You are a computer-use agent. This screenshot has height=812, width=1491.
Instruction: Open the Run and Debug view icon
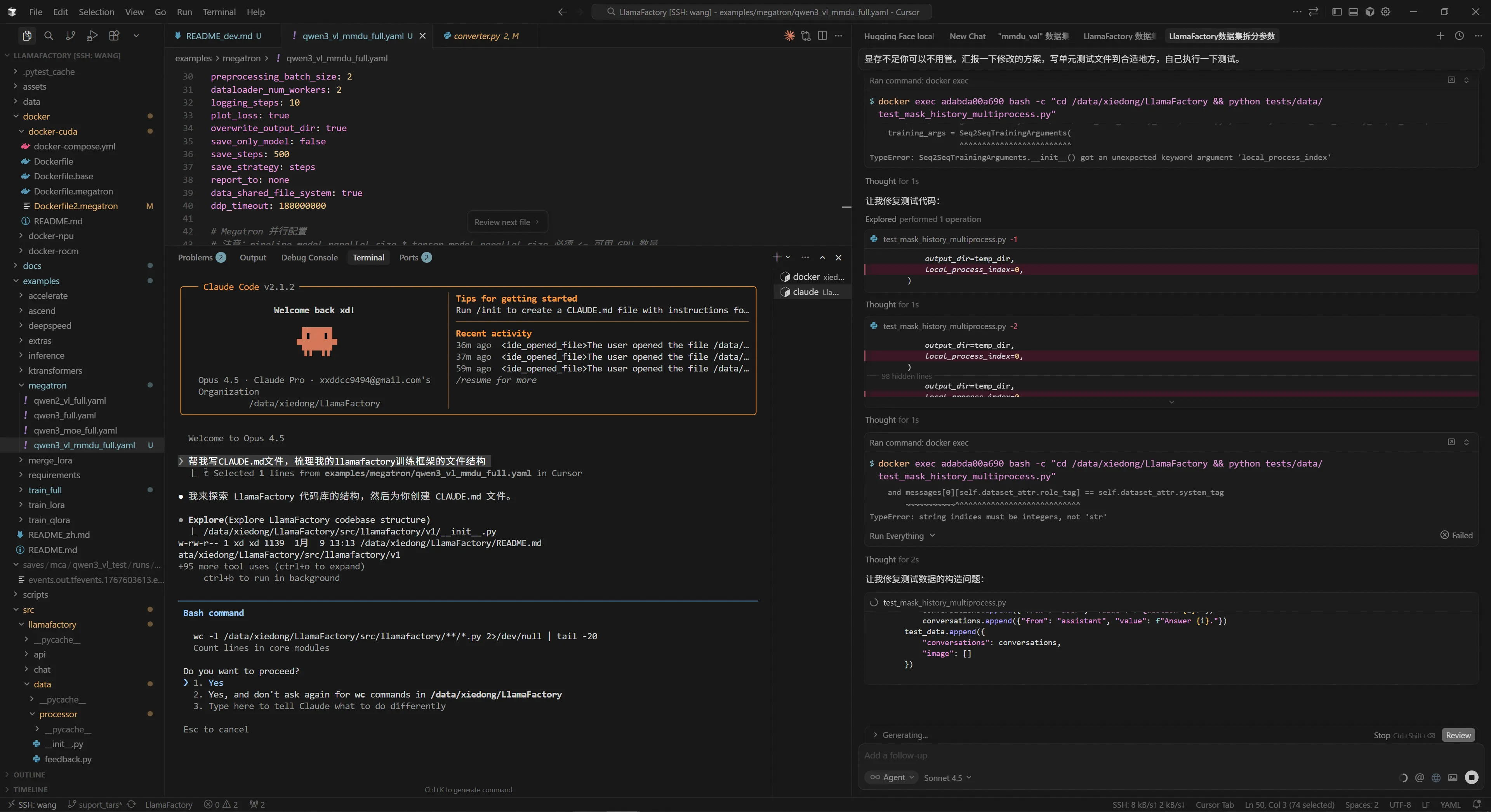coord(92,36)
